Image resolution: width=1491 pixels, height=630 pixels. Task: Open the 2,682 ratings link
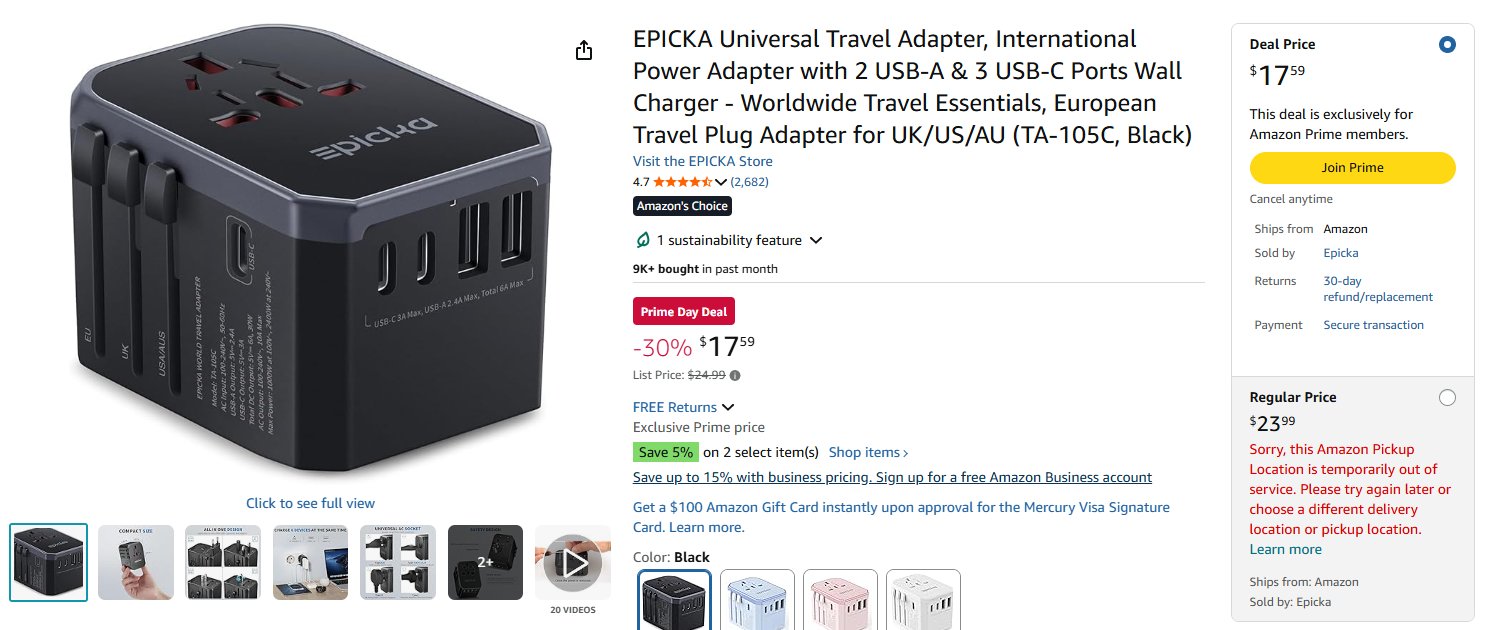[750, 182]
